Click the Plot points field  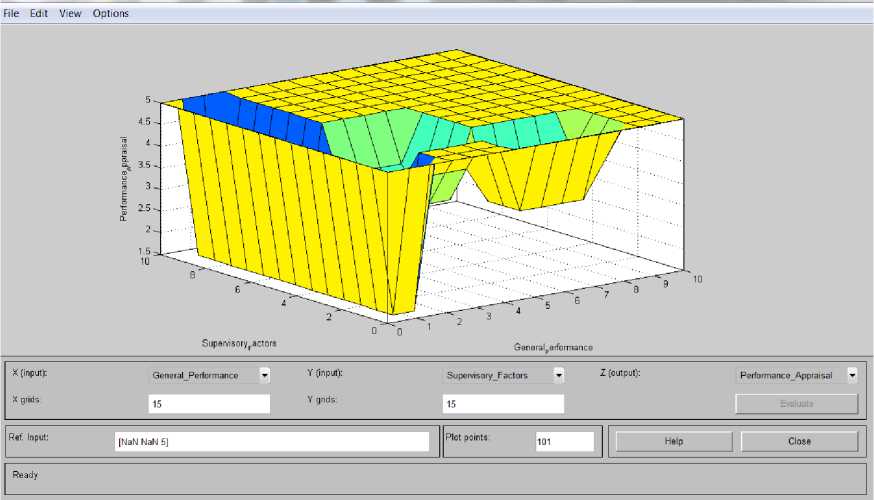tap(564, 442)
